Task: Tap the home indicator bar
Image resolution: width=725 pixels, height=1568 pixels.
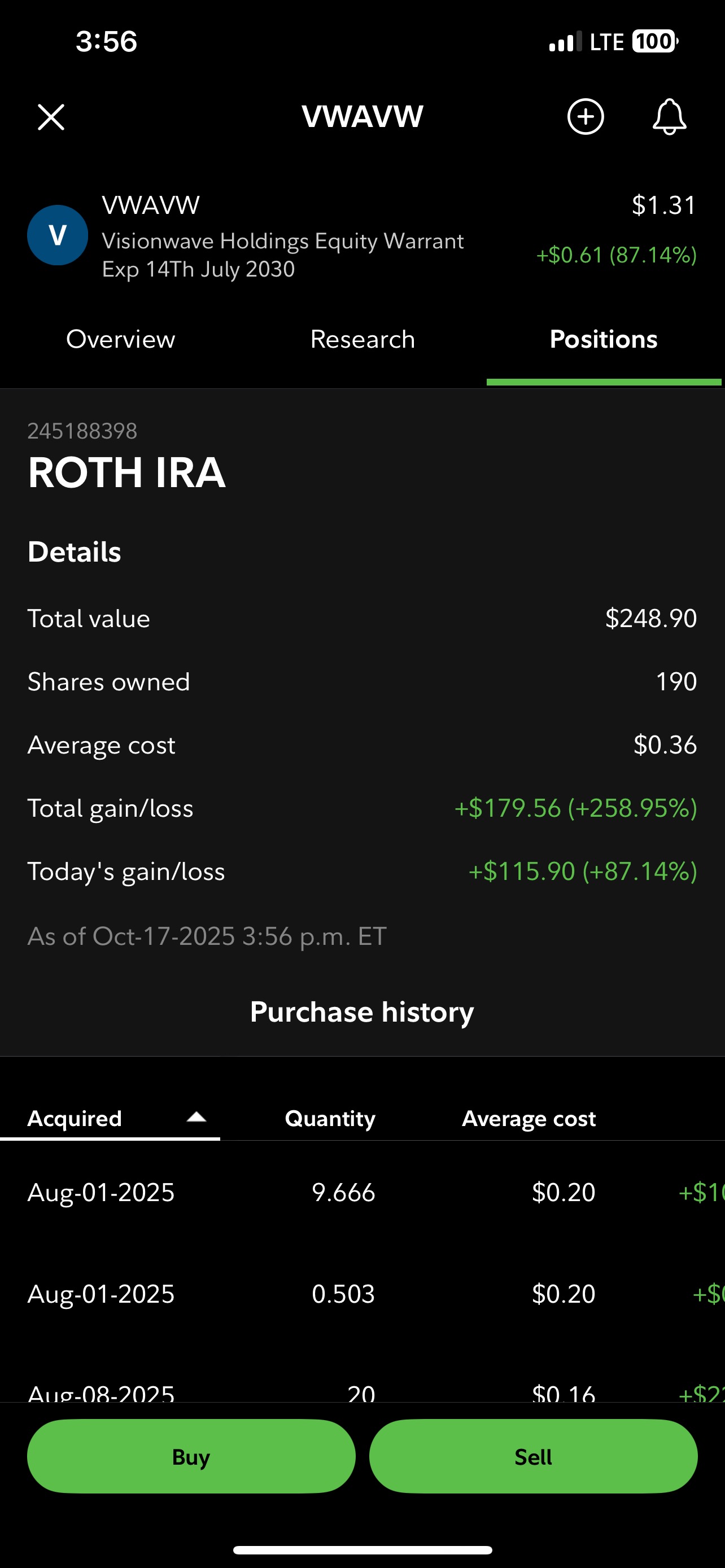Action: pos(363,1550)
